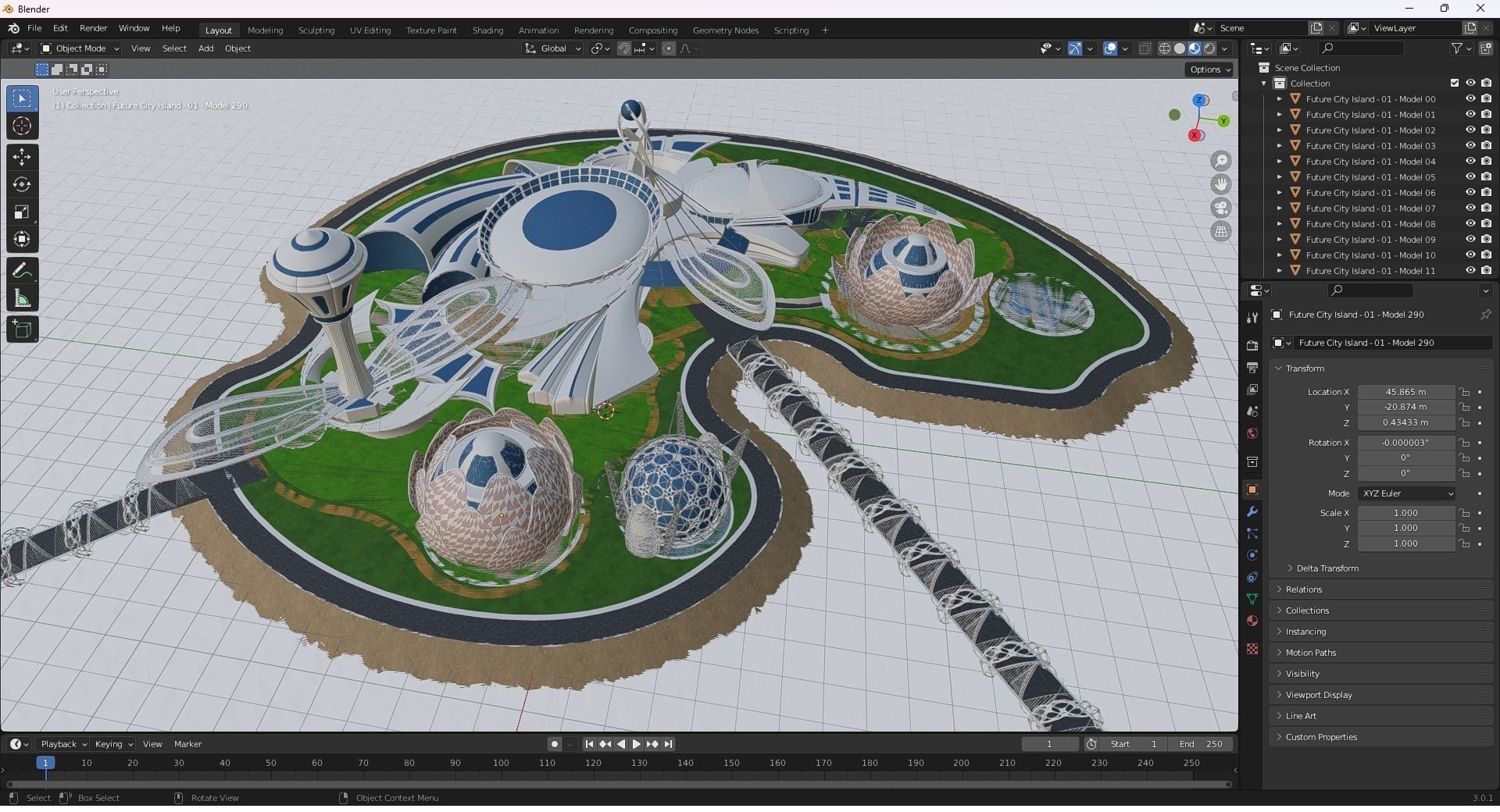Select the Select Box tool
Screen dimensions: 1500x812
22,98
